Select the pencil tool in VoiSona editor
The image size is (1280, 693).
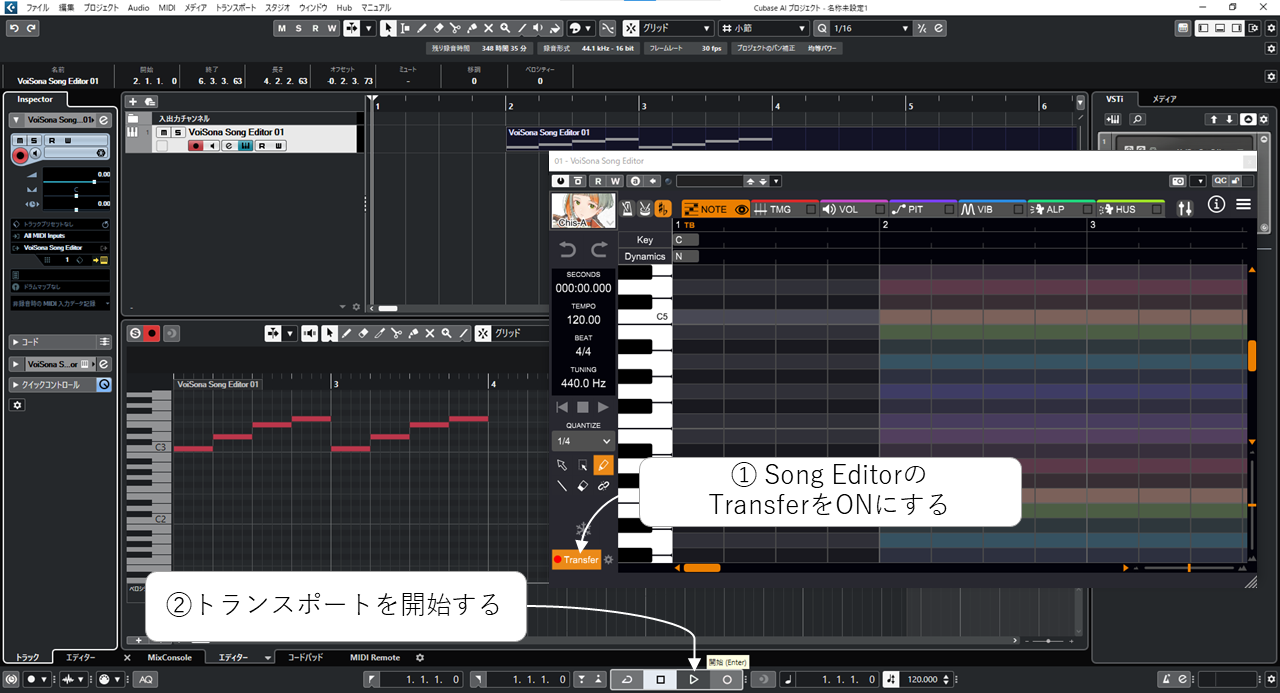[603, 465]
